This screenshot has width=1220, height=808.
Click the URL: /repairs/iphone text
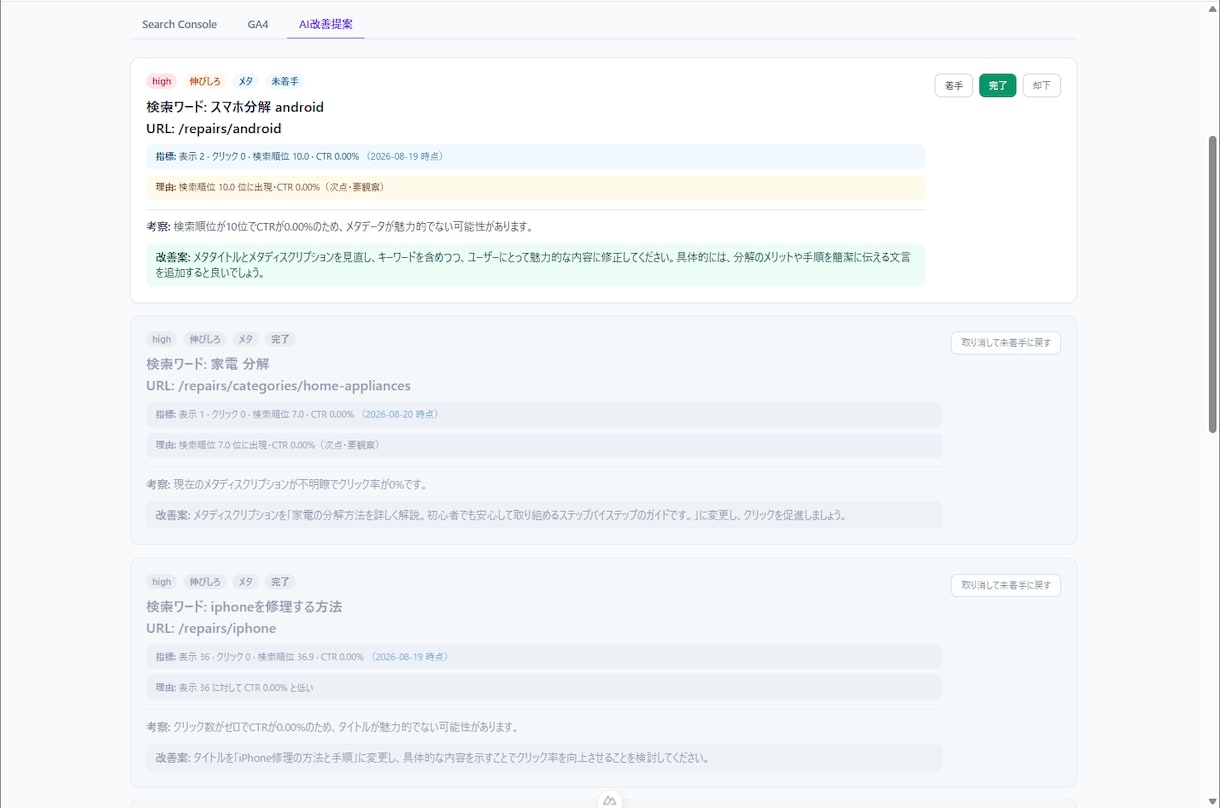(x=211, y=629)
